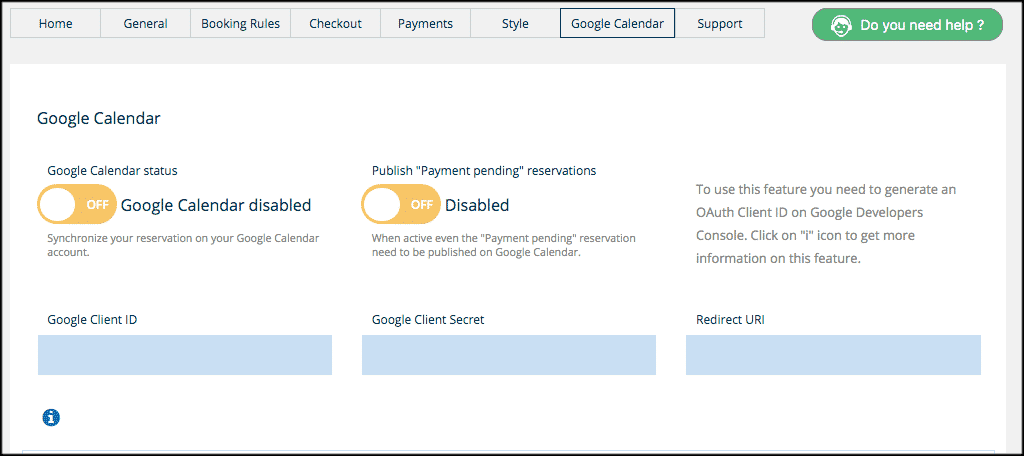
Task: Toggle Google Calendar status switch on
Action: point(76,204)
